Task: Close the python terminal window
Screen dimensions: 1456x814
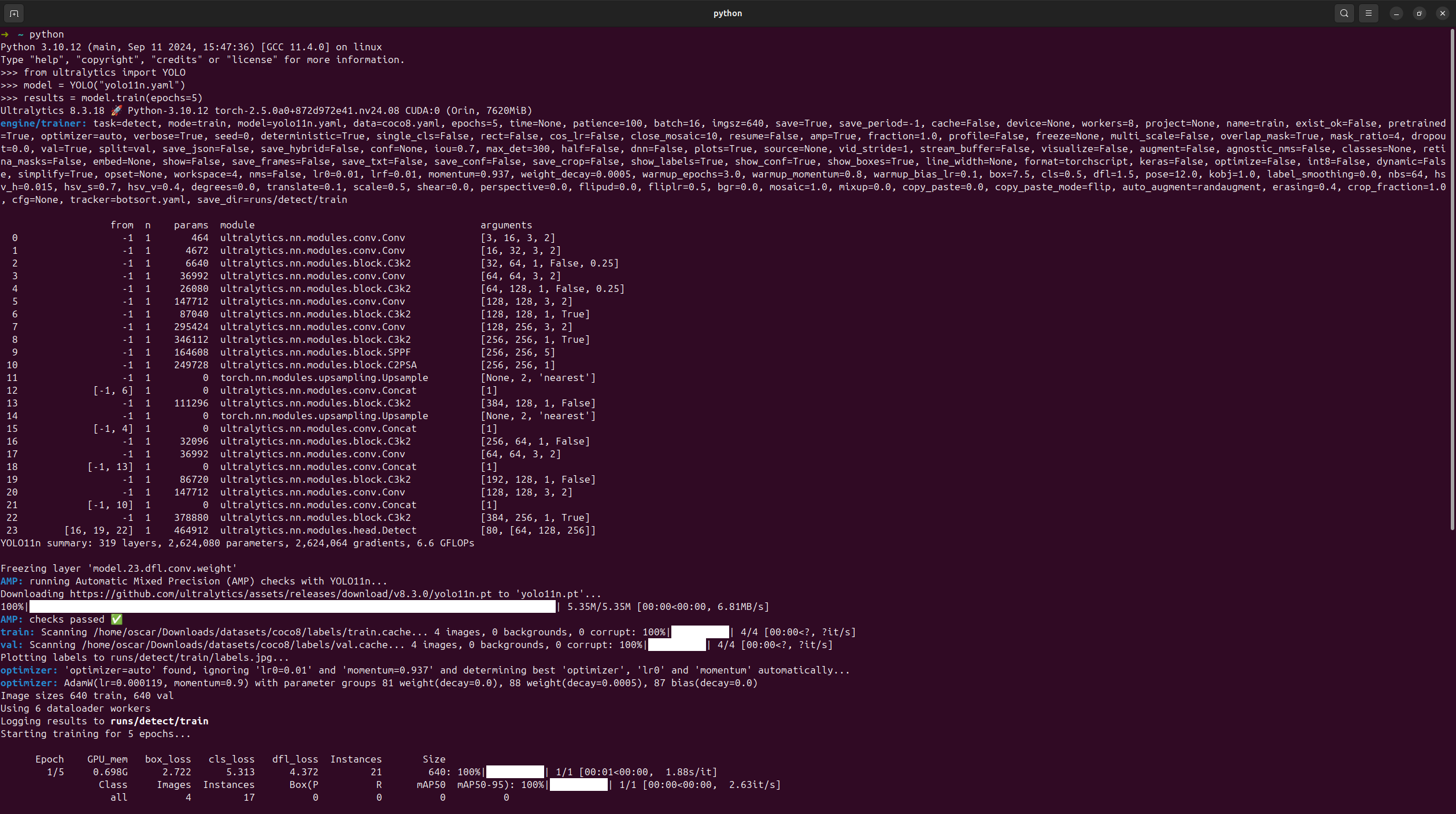Action: click(x=1442, y=13)
